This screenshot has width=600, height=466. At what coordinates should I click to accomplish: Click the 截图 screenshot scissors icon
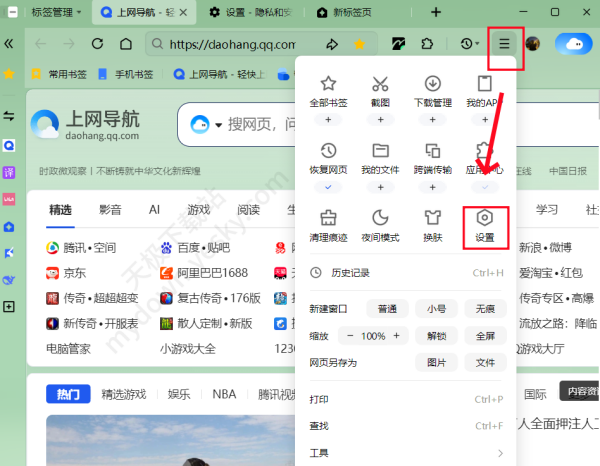380,90
